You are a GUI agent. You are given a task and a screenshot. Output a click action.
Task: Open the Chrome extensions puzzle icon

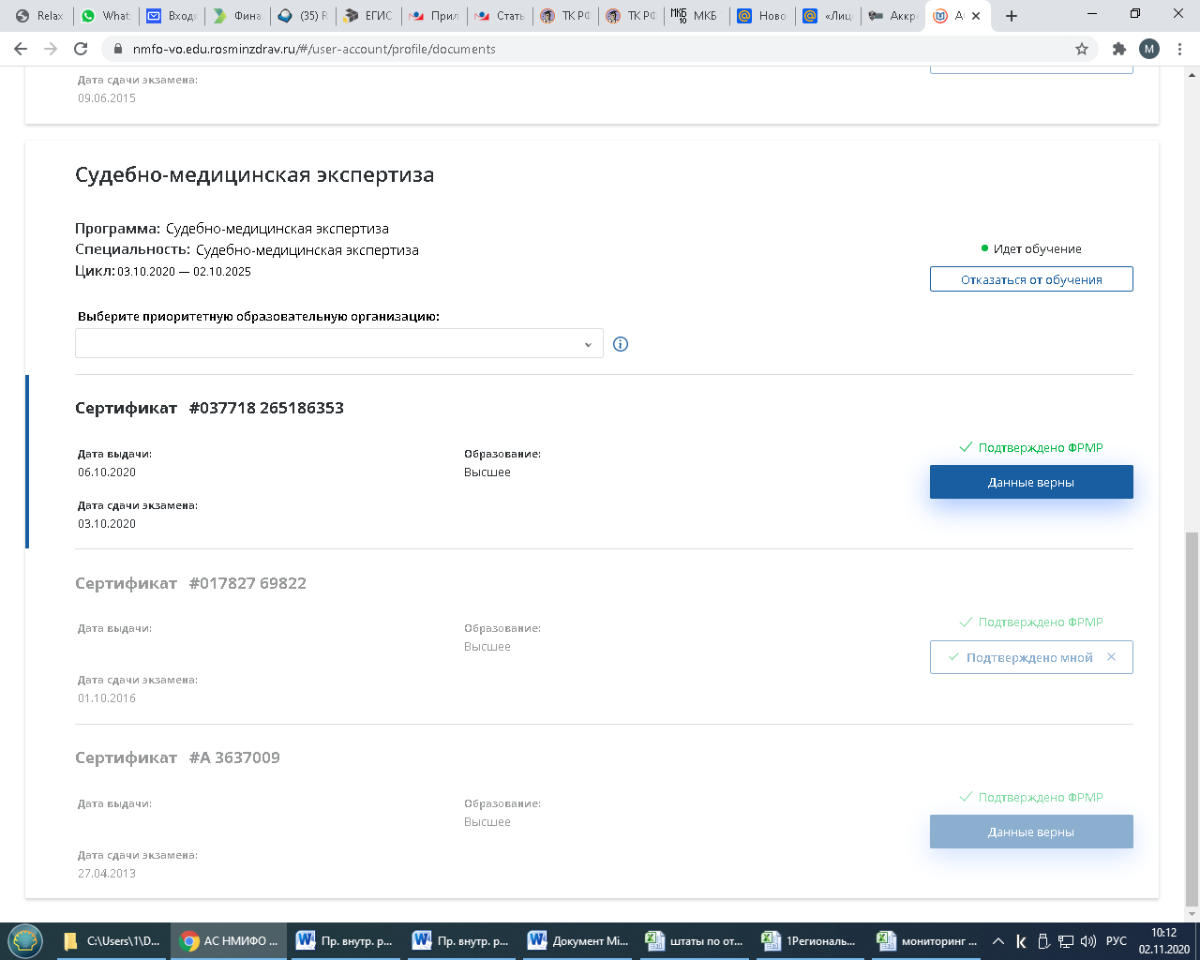[x=1119, y=49]
